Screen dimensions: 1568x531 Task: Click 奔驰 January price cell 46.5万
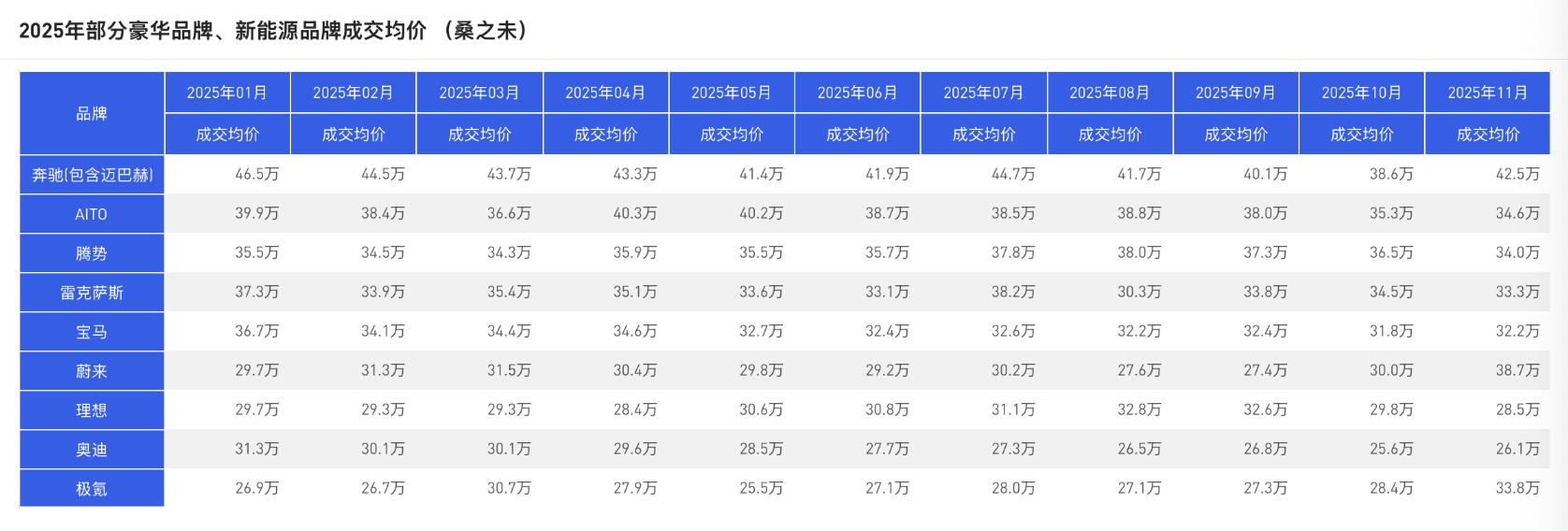click(x=256, y=175)
